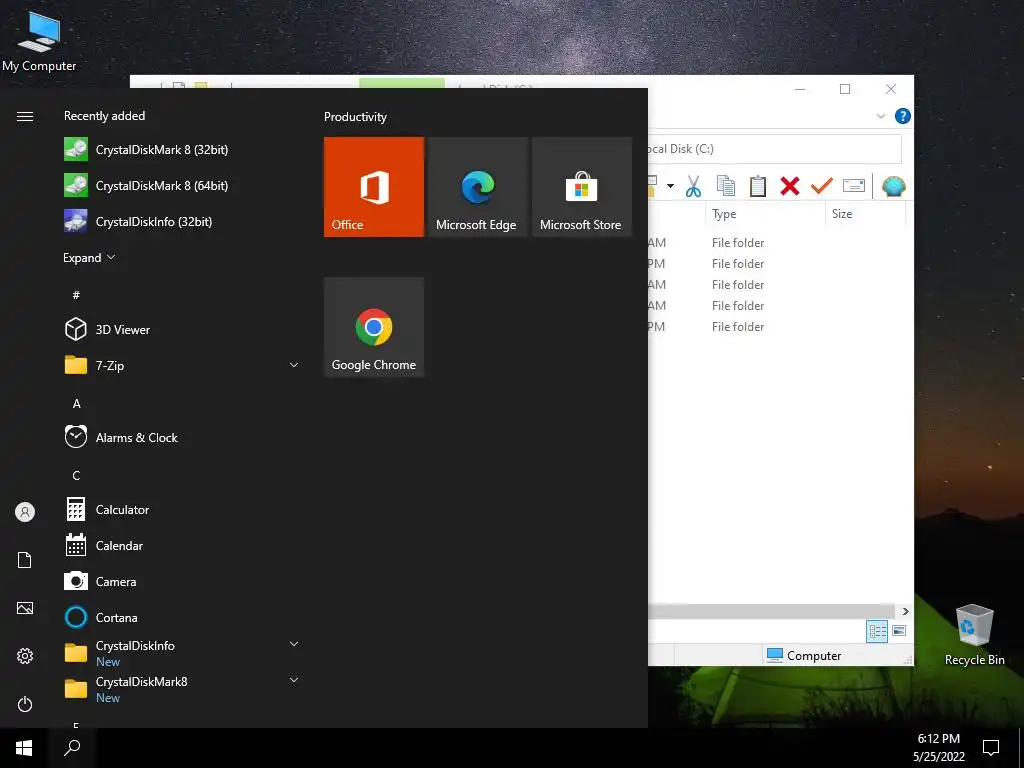Launch Google Chrome tile
Image resolution: width=1024 pixels, height=768 pixels.
[374, 327]
